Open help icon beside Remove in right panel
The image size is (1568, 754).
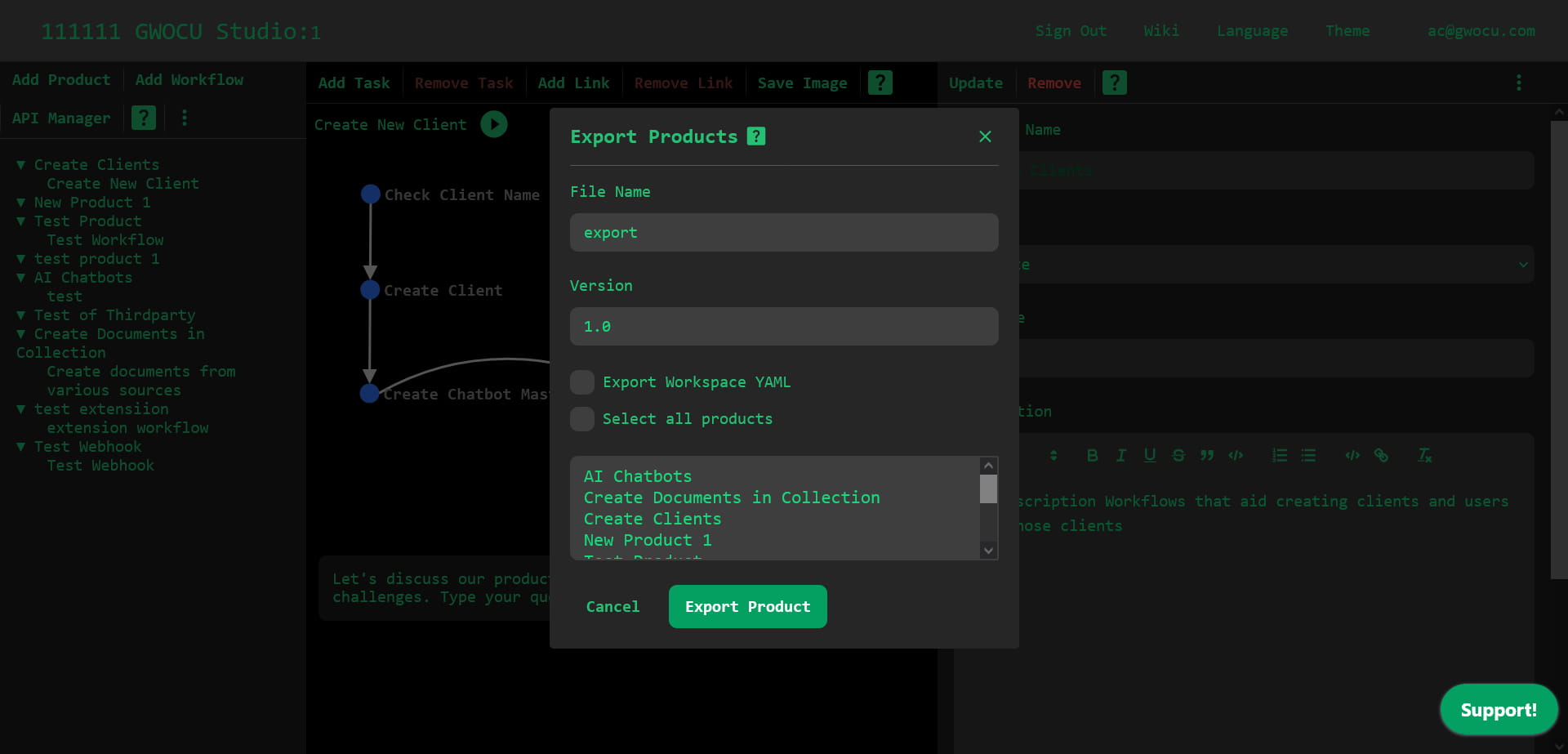[1114, 83]
